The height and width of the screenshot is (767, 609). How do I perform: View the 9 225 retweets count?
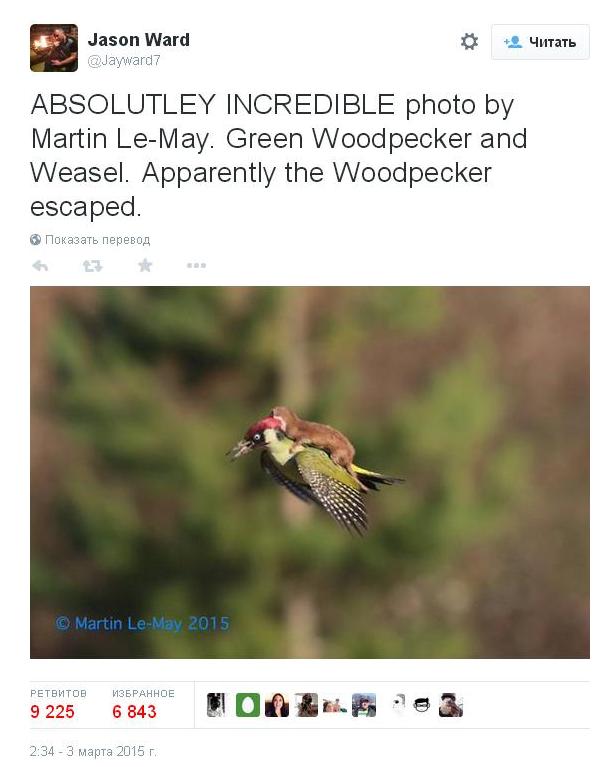[x=52, y=712]
